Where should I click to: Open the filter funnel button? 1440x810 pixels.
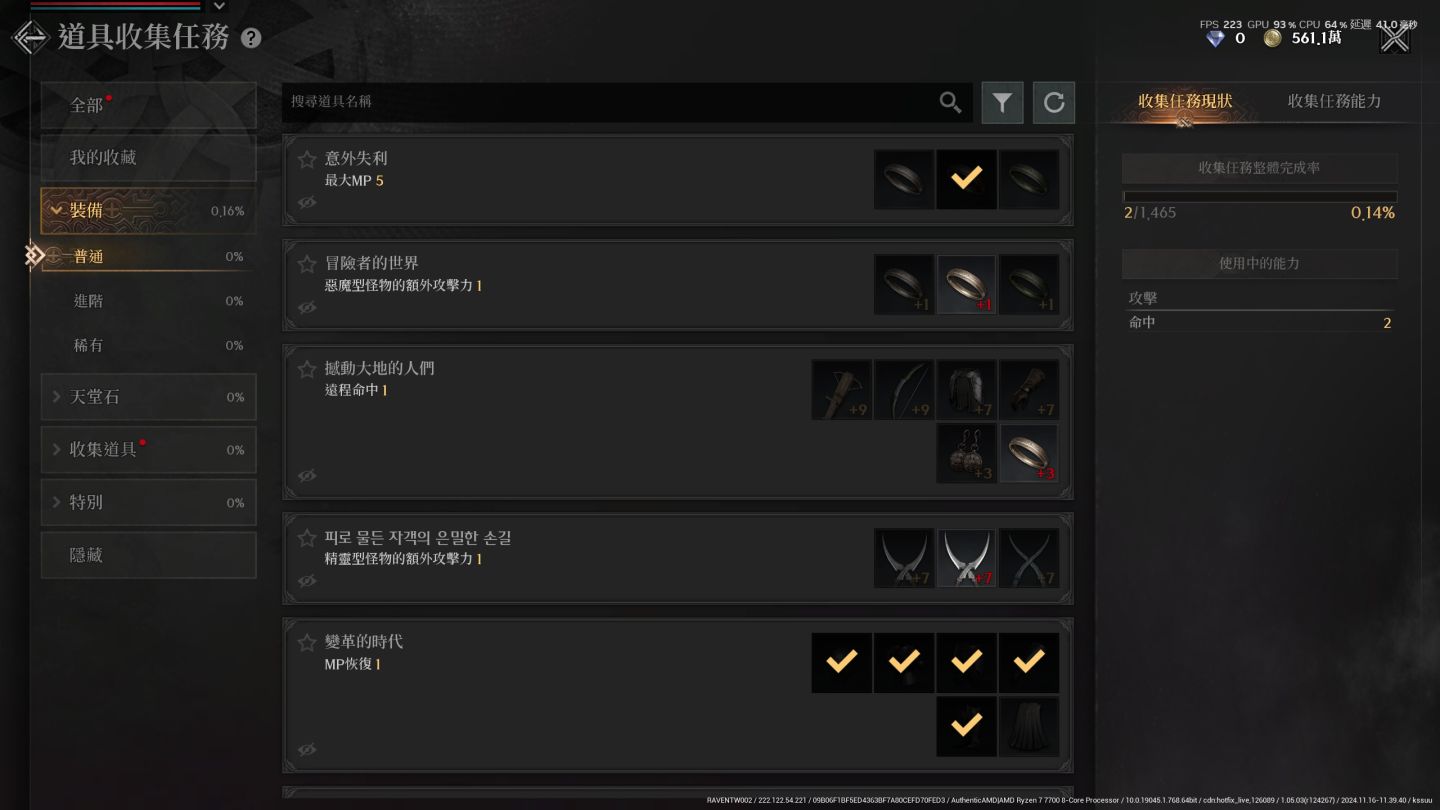point(1002,102)
